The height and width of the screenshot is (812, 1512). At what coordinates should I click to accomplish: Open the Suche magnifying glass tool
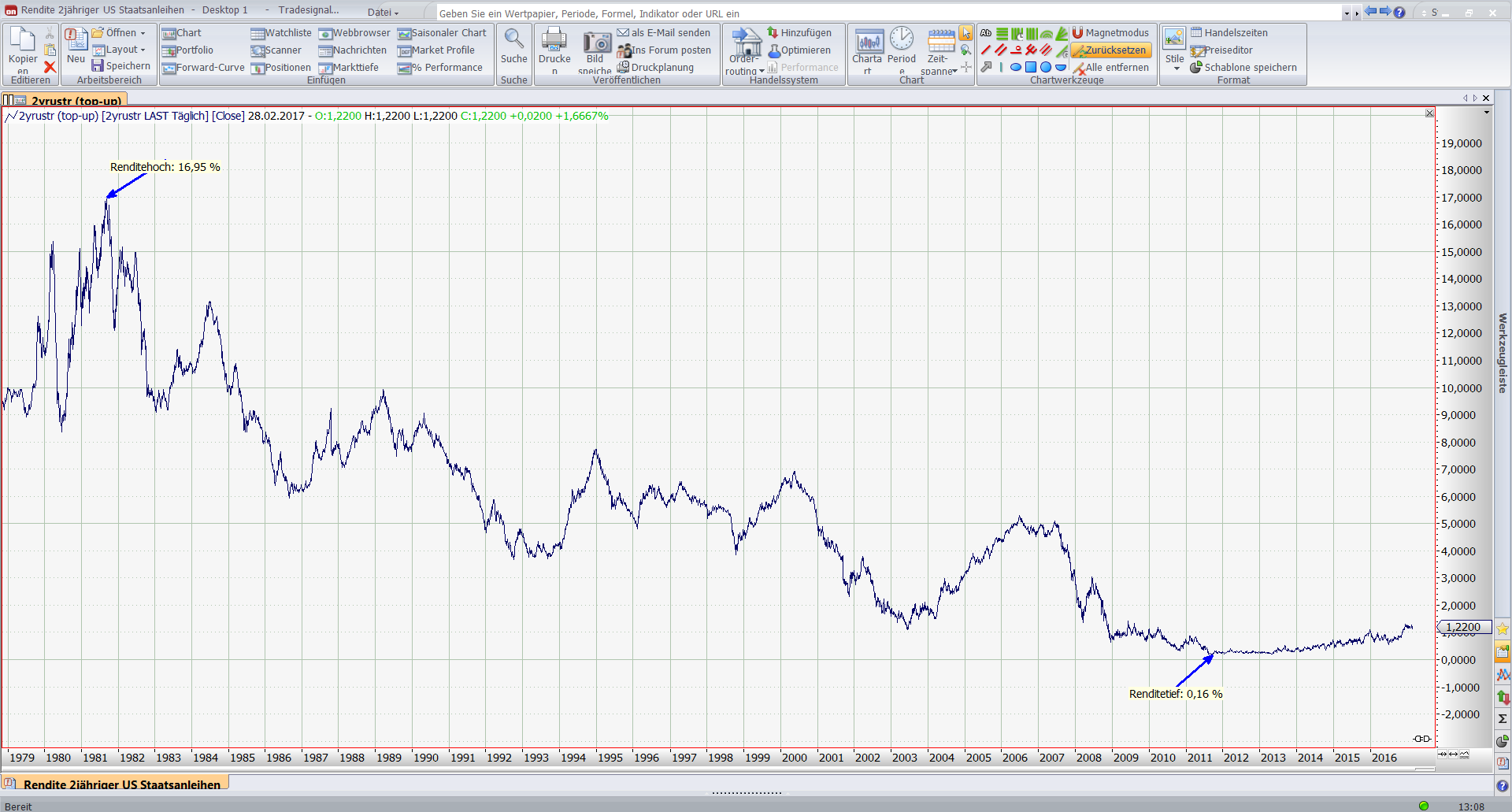tap(513, 41)
